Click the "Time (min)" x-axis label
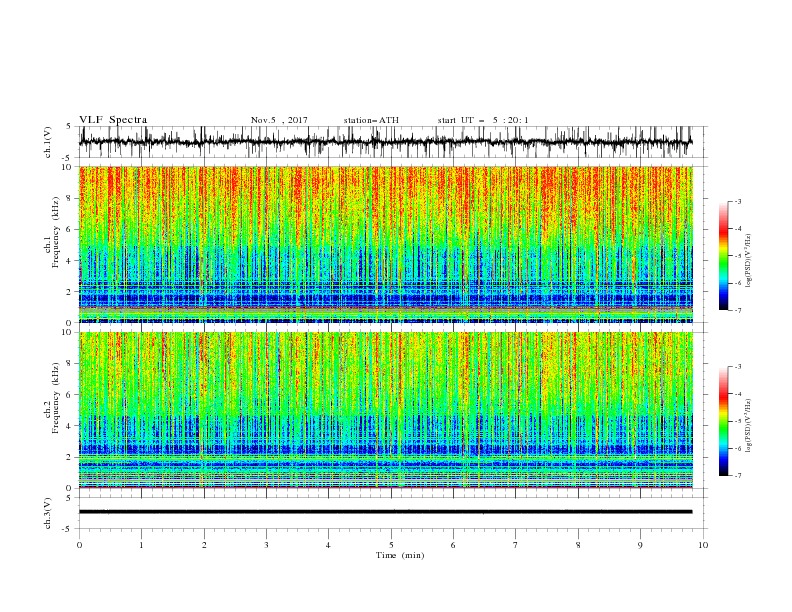Viewport: 792px width, 612px height. click(x=400, y=555)
